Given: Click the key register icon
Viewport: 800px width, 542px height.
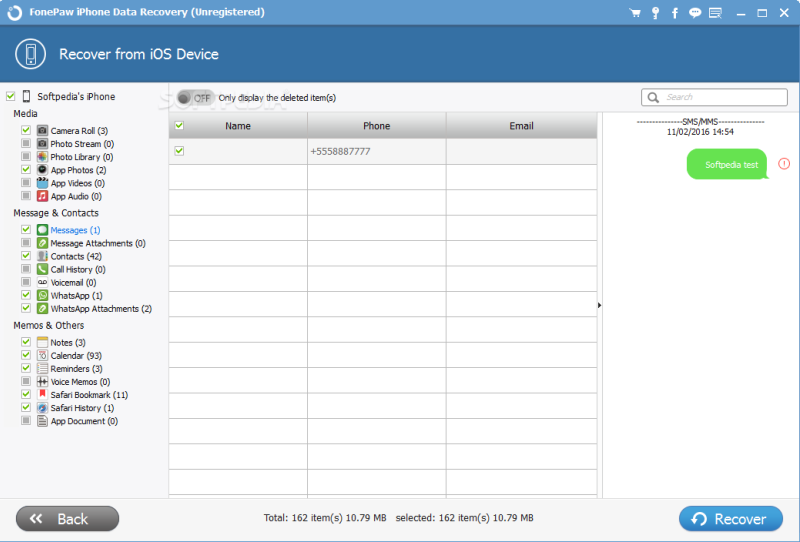Looking at the screenshot, I should point(655,13).
